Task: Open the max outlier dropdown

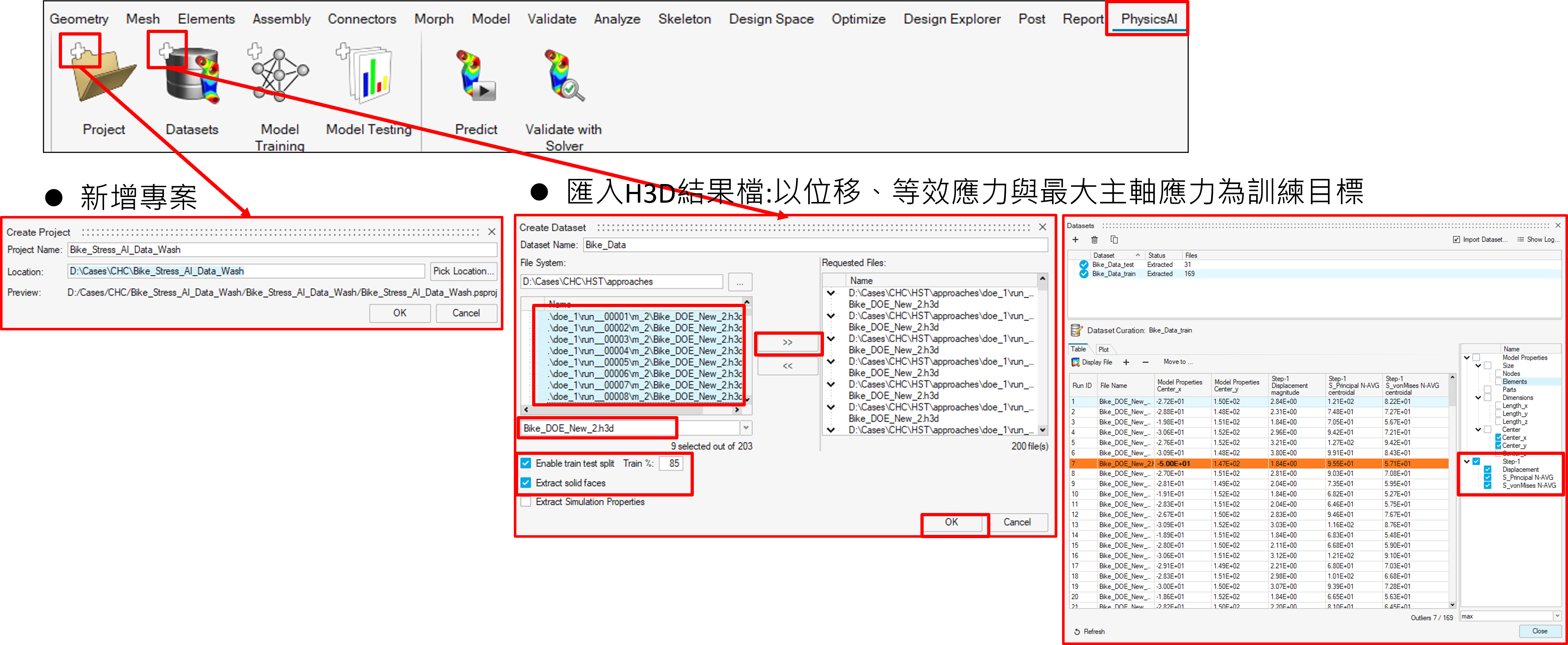Action: click(x=1557, y=616)
